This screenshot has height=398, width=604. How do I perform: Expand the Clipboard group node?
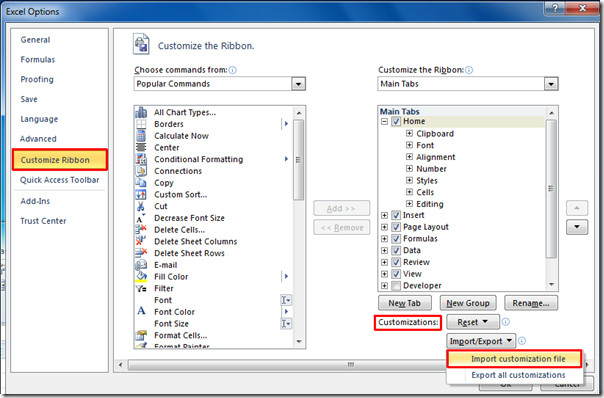tap(409, 133)
